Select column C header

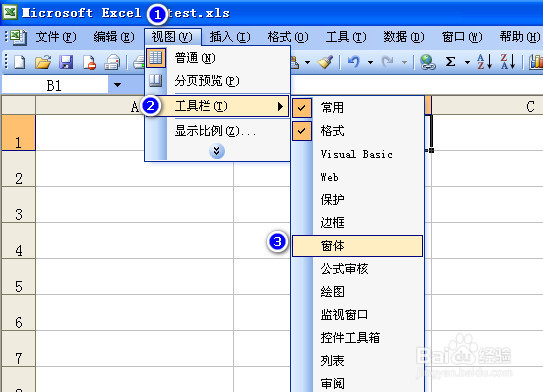(487, 106)
